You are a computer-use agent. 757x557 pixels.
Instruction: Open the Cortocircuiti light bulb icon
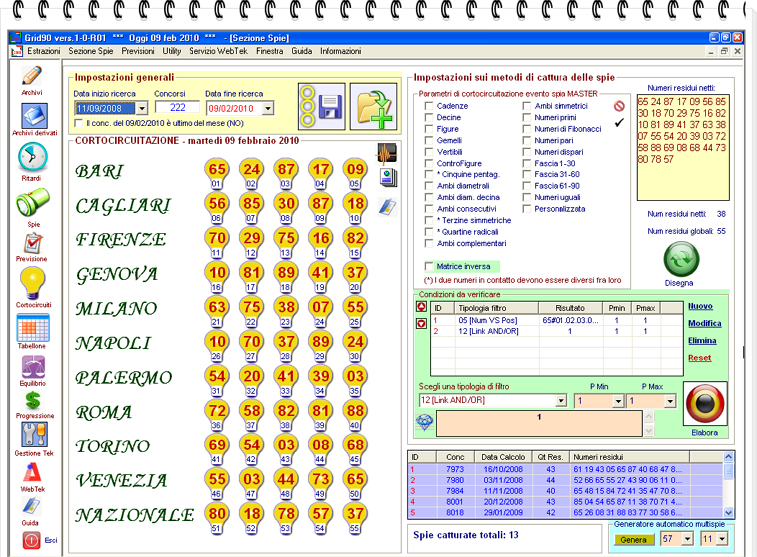tap(31, 282)
